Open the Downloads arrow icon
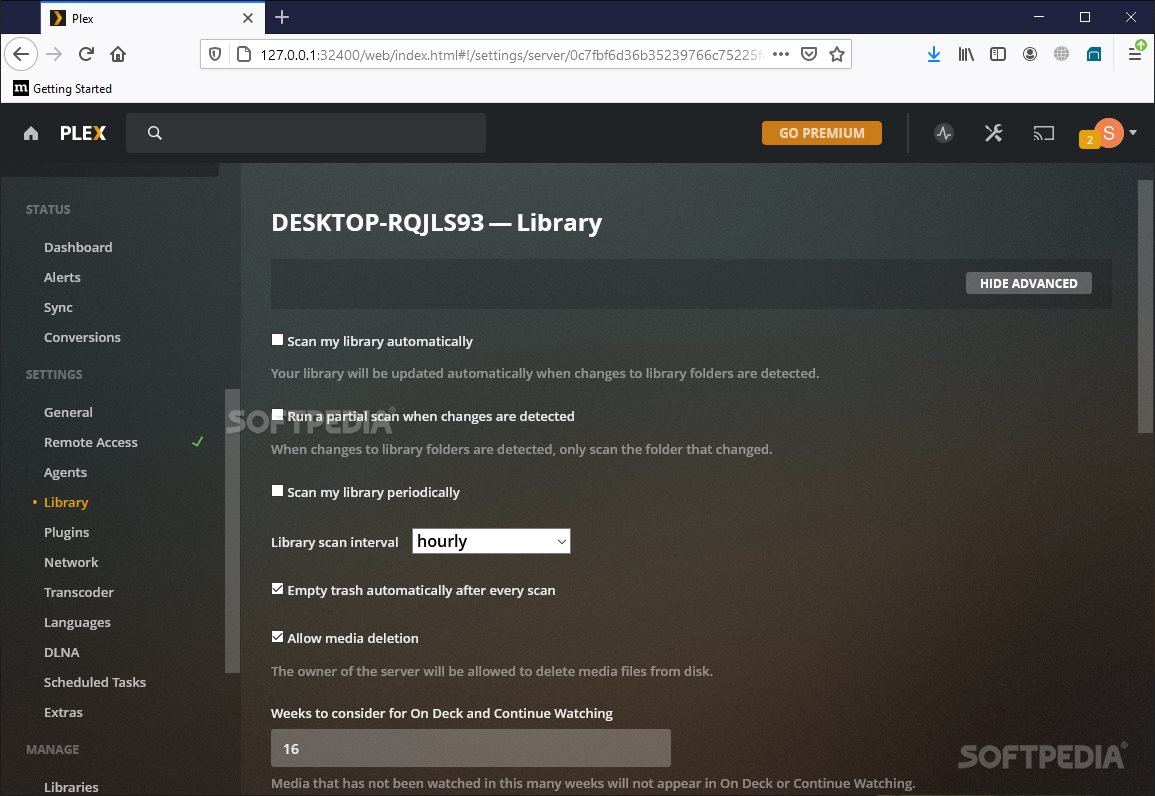 (934, 54)
